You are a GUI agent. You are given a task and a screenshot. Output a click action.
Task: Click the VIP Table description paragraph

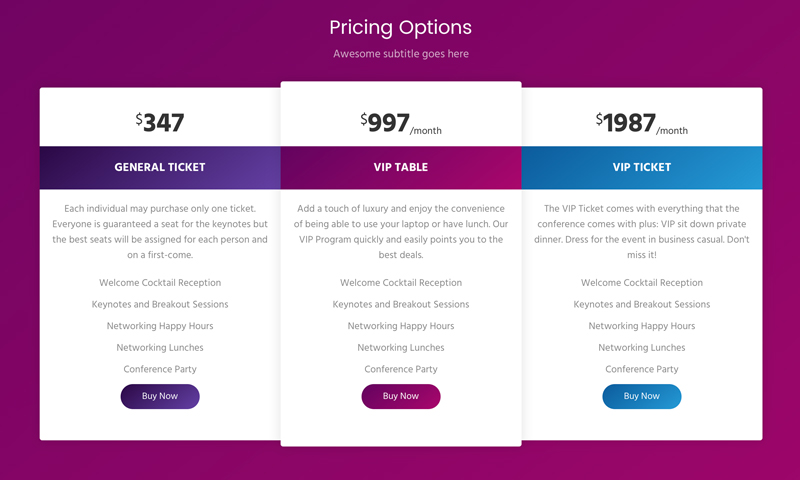(401, 232)
